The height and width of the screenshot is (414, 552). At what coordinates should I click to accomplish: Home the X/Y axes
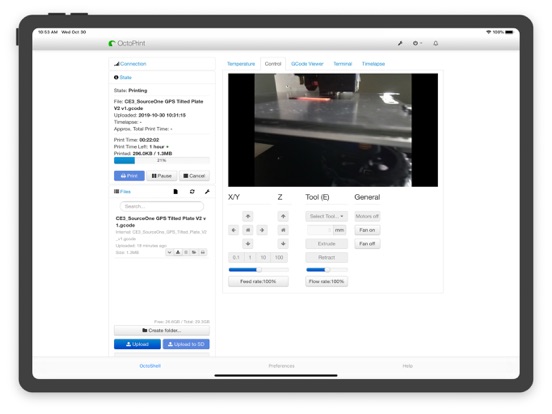pyautogui.click(x=248, y=230)
